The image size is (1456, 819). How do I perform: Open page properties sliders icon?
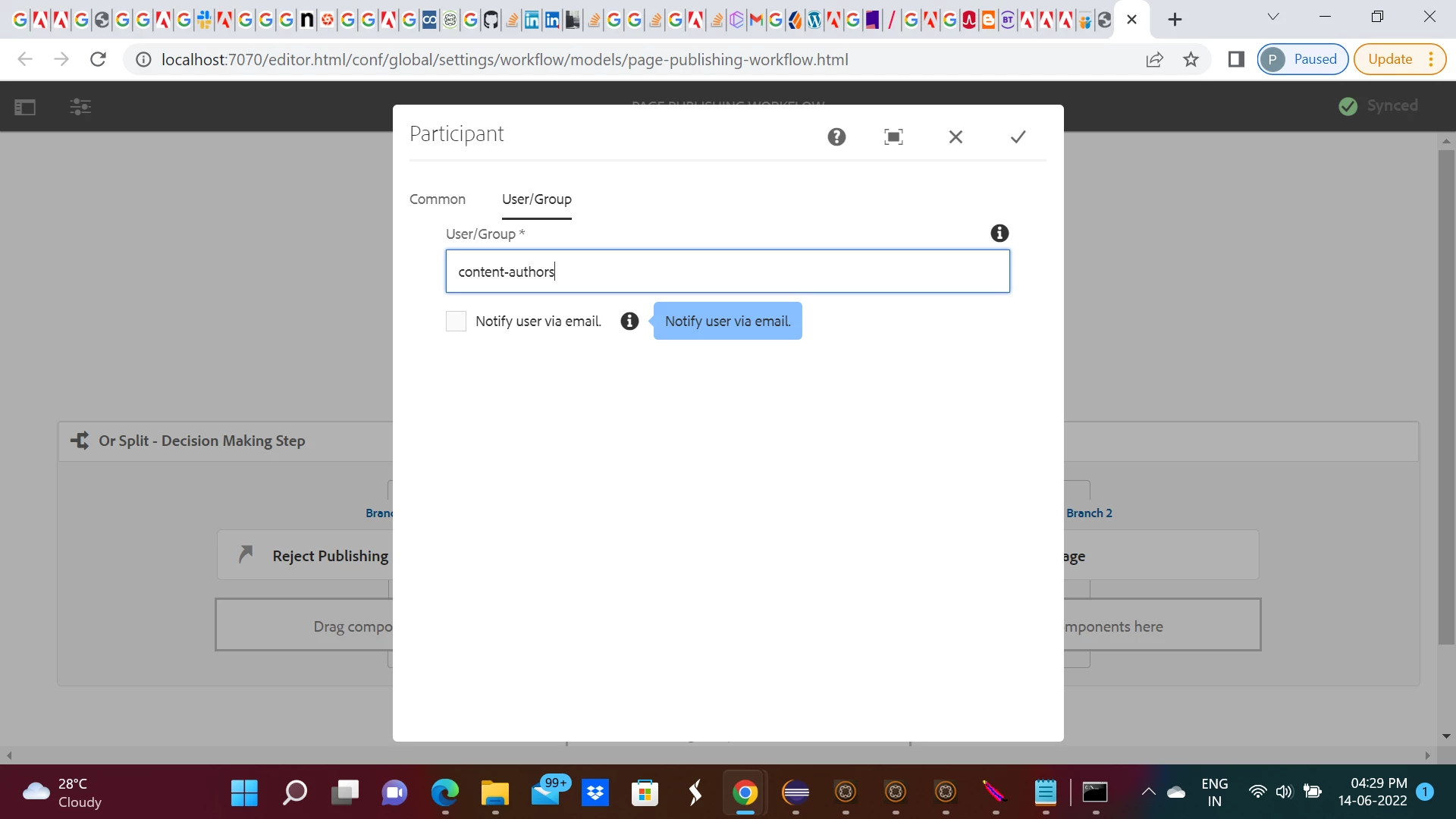coord(80,107)
